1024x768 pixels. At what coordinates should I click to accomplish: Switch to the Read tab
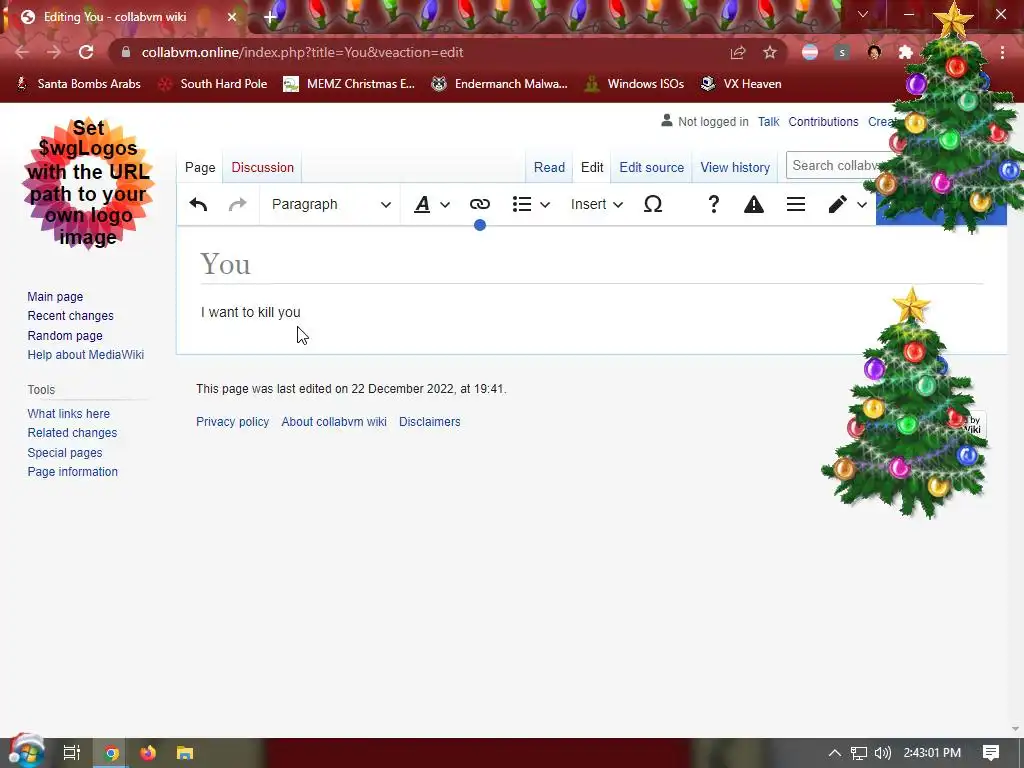(x=549, y=167)
